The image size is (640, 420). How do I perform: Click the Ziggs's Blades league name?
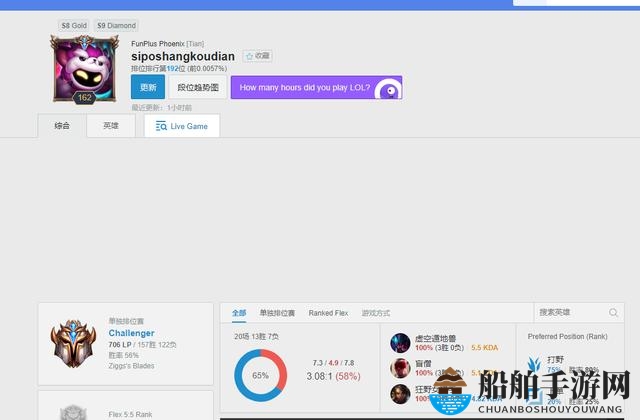131,366
